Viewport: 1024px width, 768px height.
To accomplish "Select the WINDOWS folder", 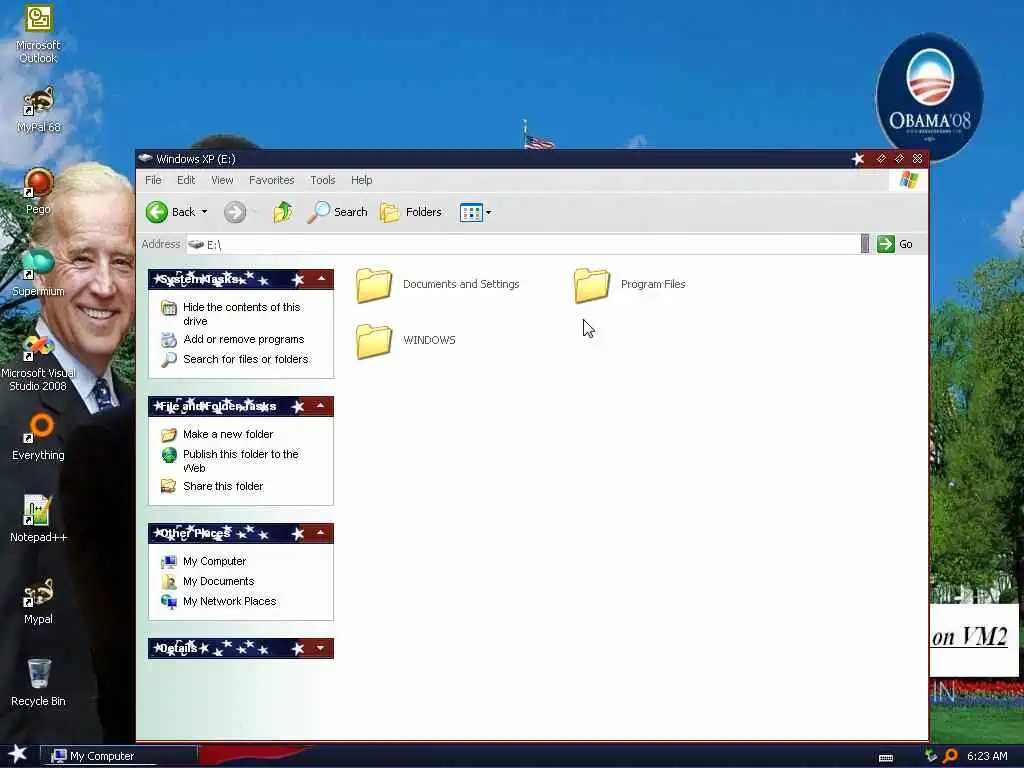I will 406,340.
